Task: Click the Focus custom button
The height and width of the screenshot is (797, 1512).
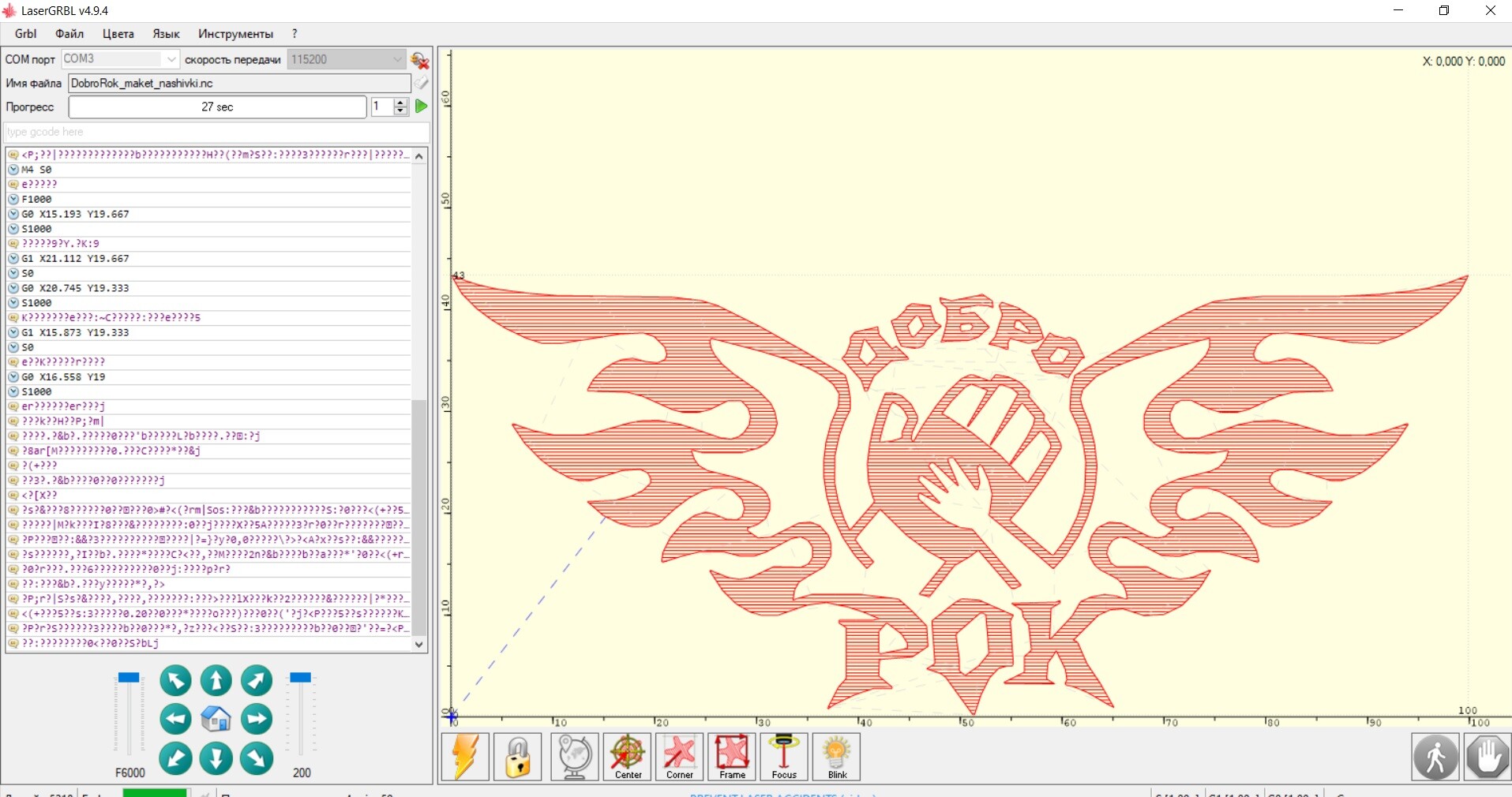Action: click(x=784, y=757)
